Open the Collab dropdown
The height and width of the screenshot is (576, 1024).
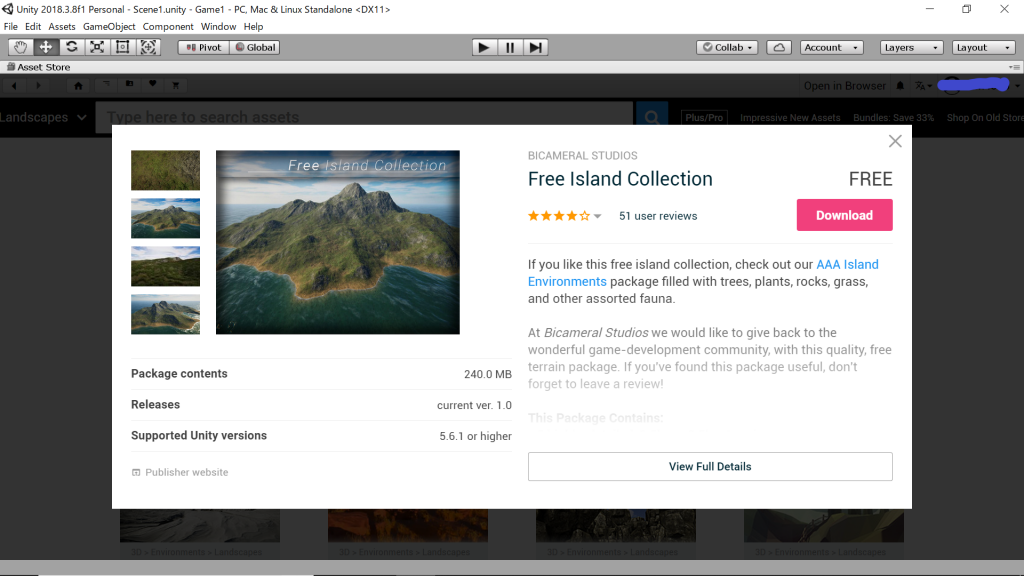click(727, 47)
